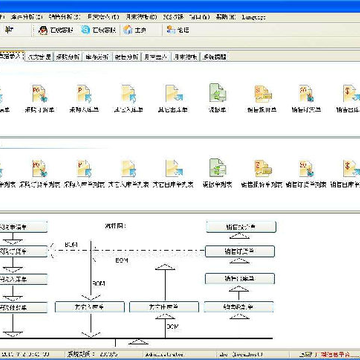
Task: Switch to the 采购分析 tab
Action: 68,57
